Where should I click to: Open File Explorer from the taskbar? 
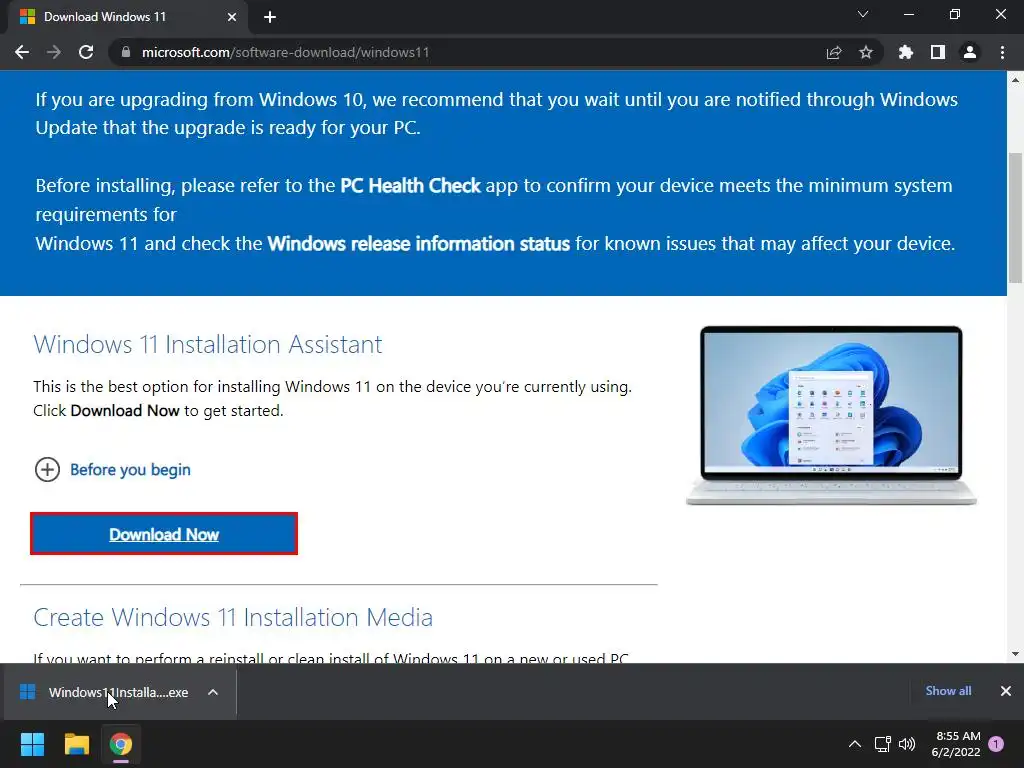[x=76, y=744]
